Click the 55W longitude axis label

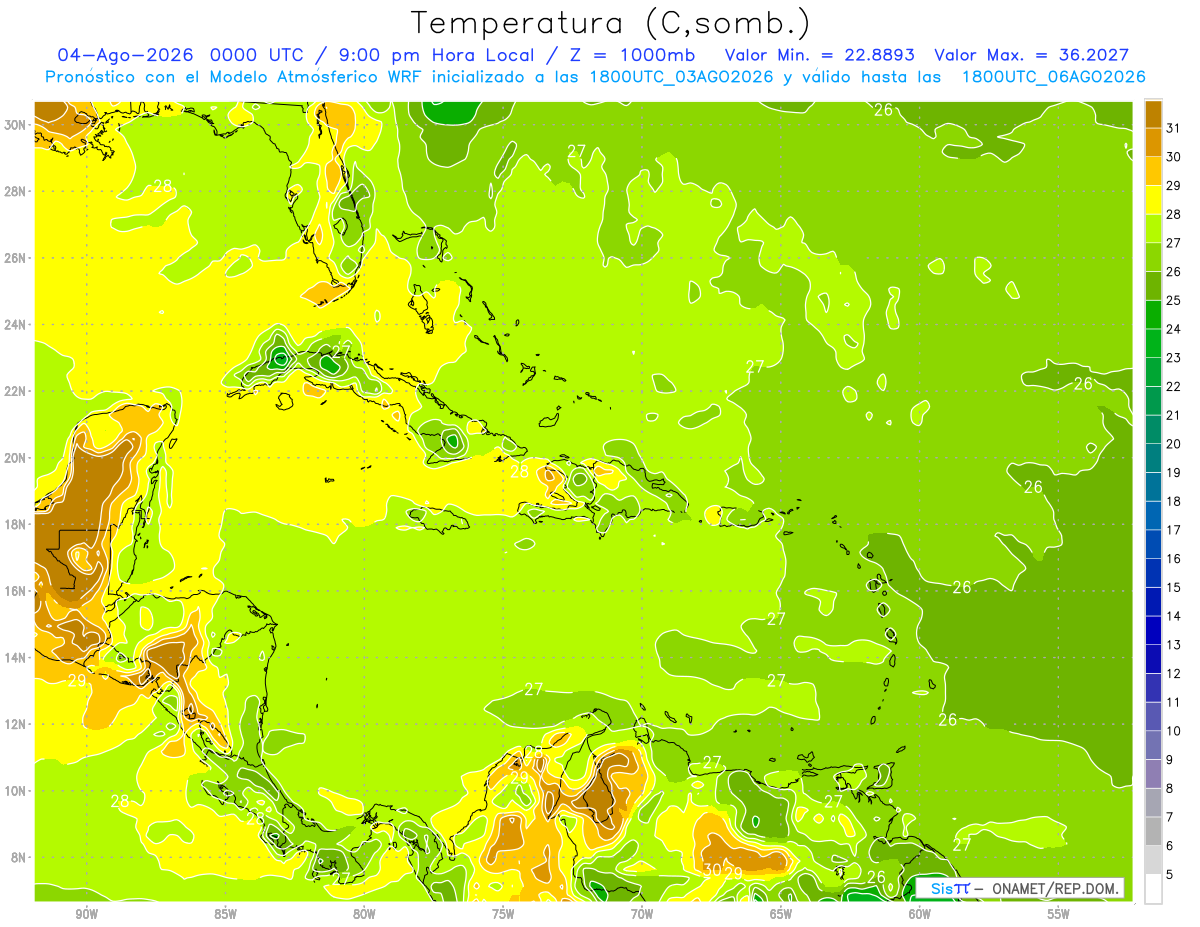tap(1059, 914)
